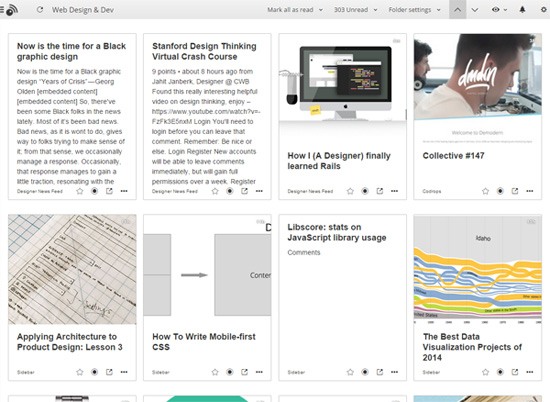The height and width of the screenshot is (402, 550).
Task: Open more options on Mobile-first CSS card
Action: [259, 372]
